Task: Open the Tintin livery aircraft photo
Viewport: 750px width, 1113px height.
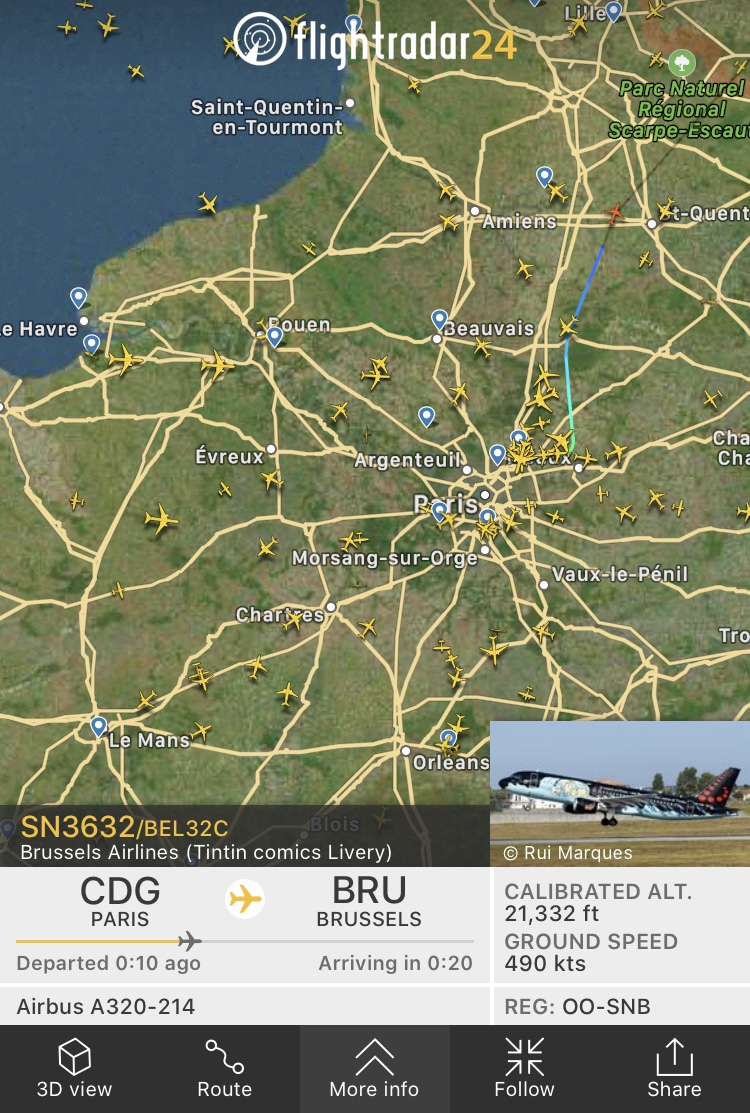Action: 619,793
